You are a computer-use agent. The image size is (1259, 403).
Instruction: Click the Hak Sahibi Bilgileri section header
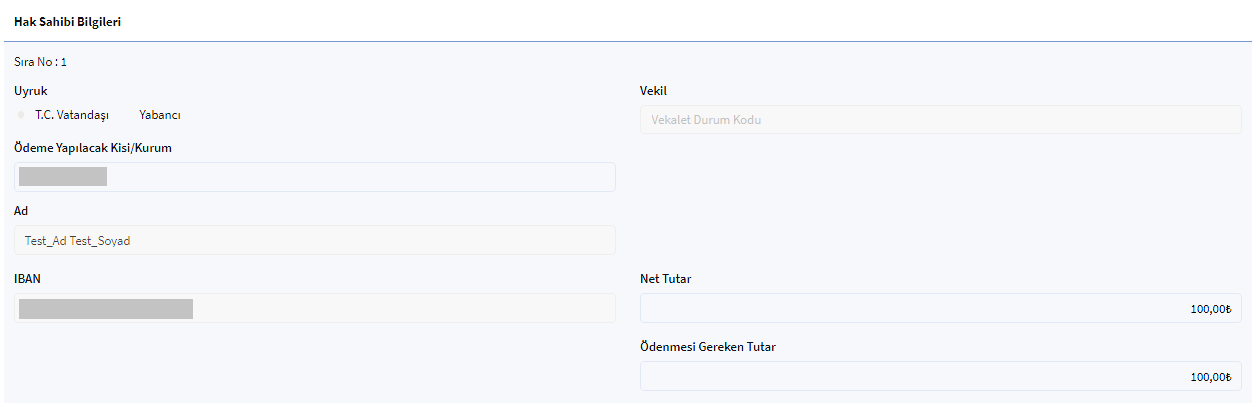[x=68, y=22]
